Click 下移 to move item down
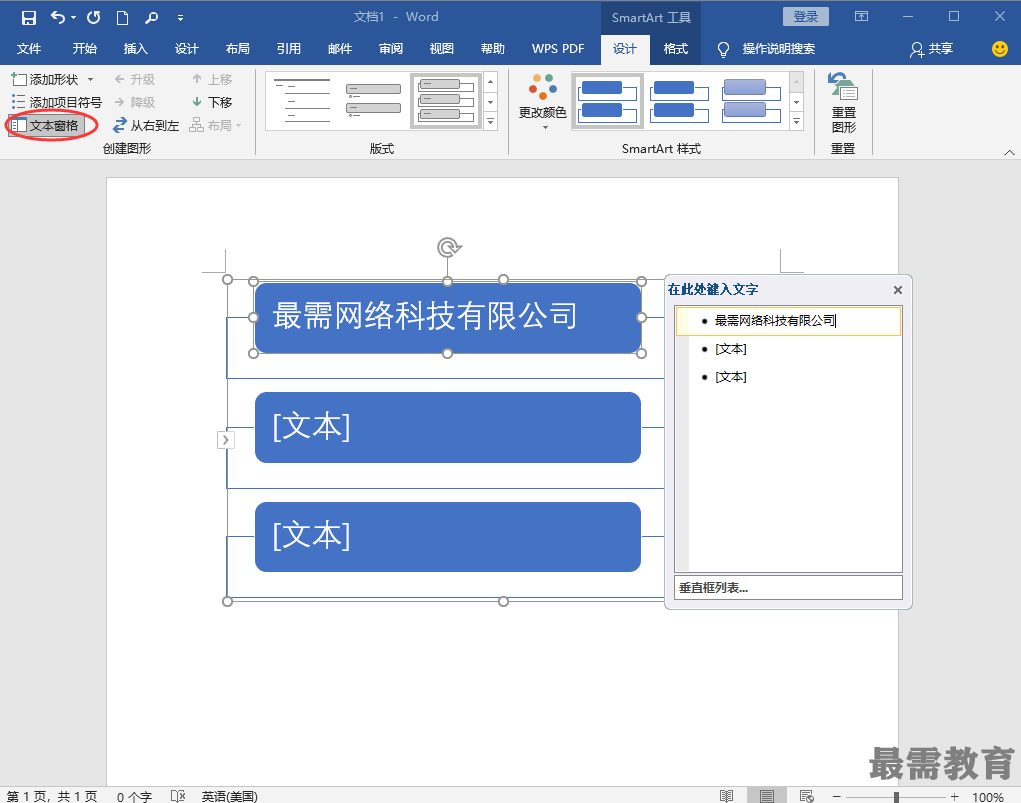 click(x=212, y=102)
